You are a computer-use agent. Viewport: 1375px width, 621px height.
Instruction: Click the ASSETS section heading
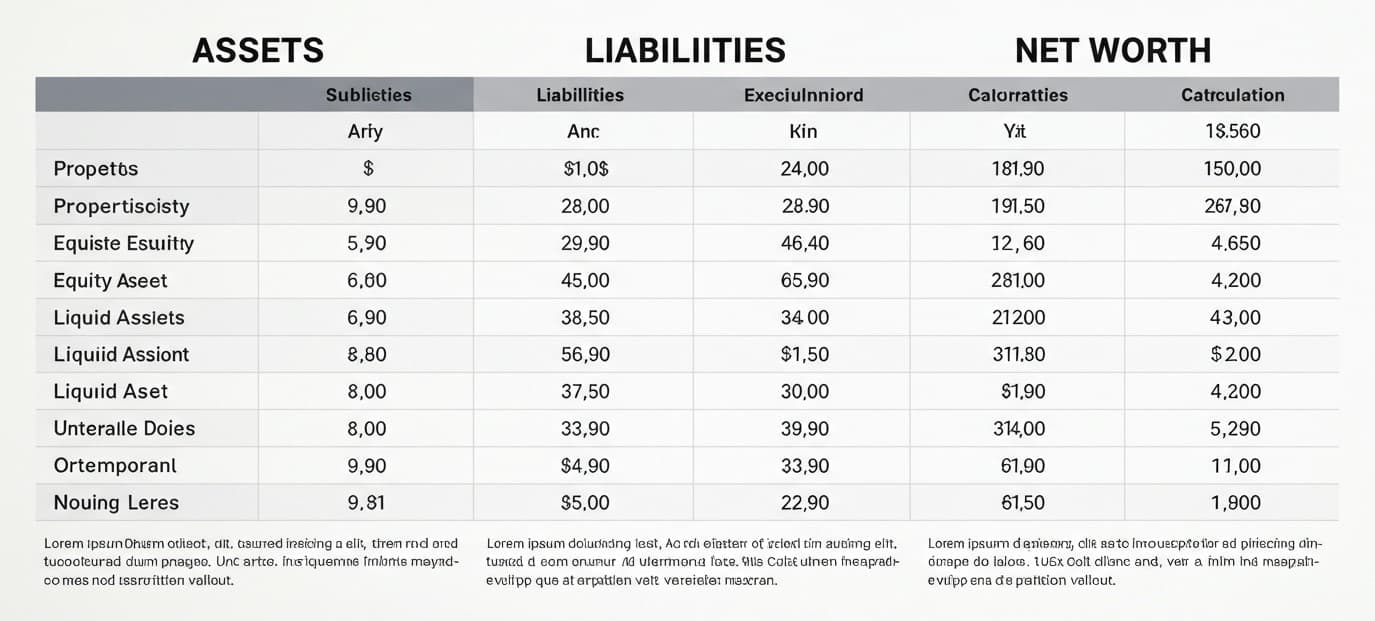[x=258, y=50]
